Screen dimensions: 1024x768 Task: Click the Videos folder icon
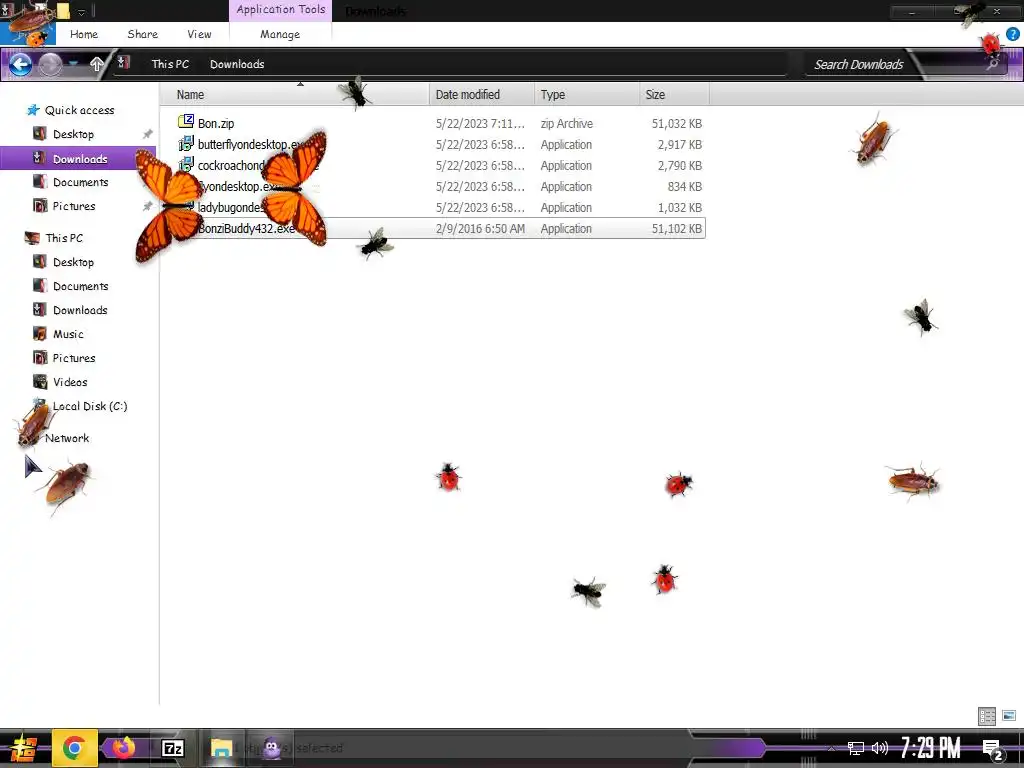pos(40,381)
